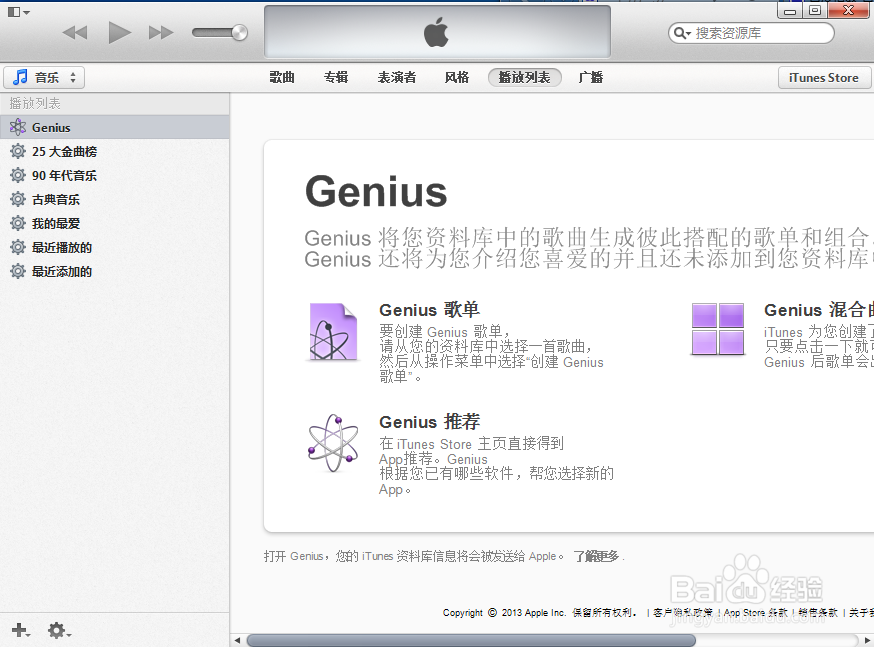This screenshot has width=874, height=647.
Task: Switch to the 表演者 tab
Action: 397,77
